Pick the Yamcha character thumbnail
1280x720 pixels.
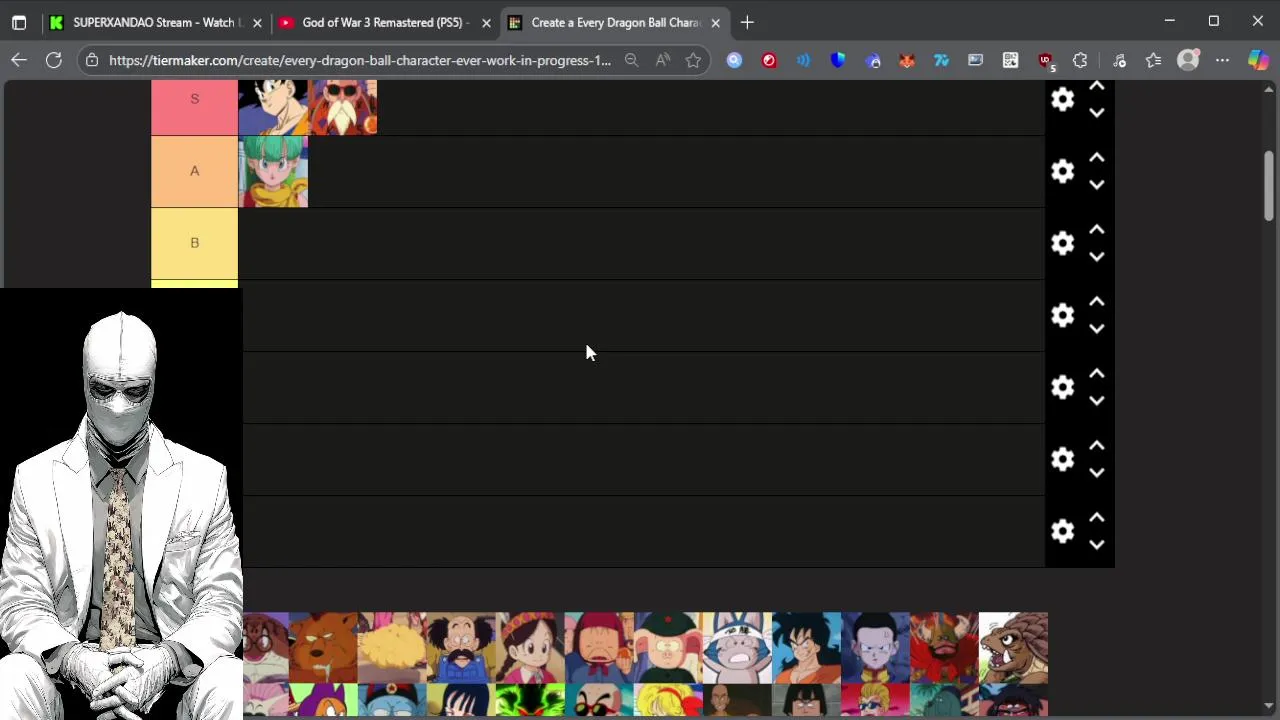point(806,647)
